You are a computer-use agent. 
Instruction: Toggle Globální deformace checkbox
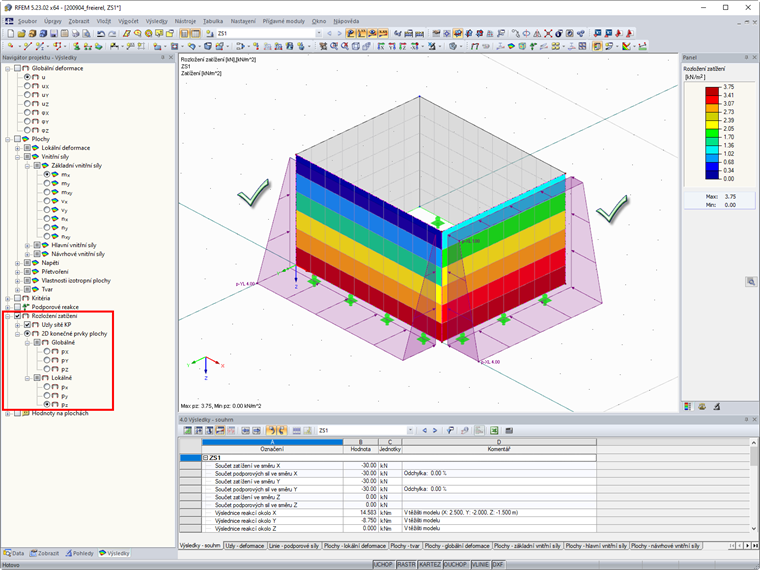point(17,68)
